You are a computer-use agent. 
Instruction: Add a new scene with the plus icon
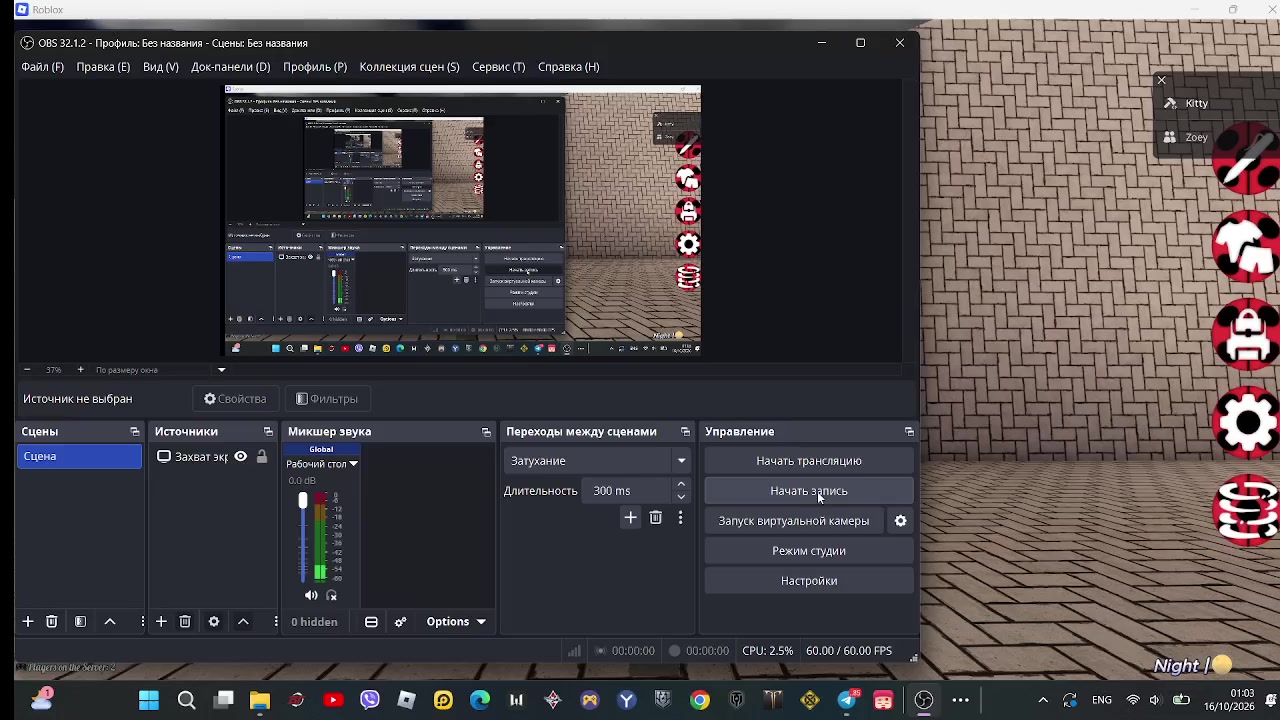(x=28, y=622)
